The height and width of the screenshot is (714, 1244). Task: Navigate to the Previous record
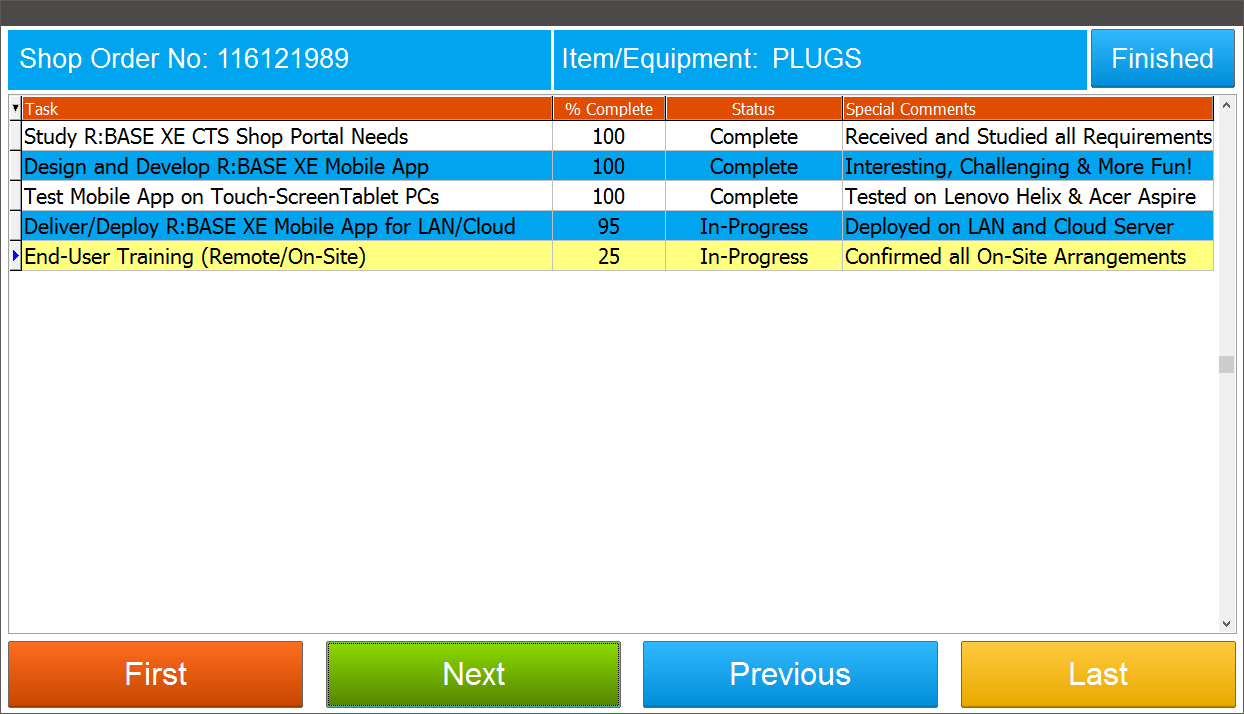(790, 674)
